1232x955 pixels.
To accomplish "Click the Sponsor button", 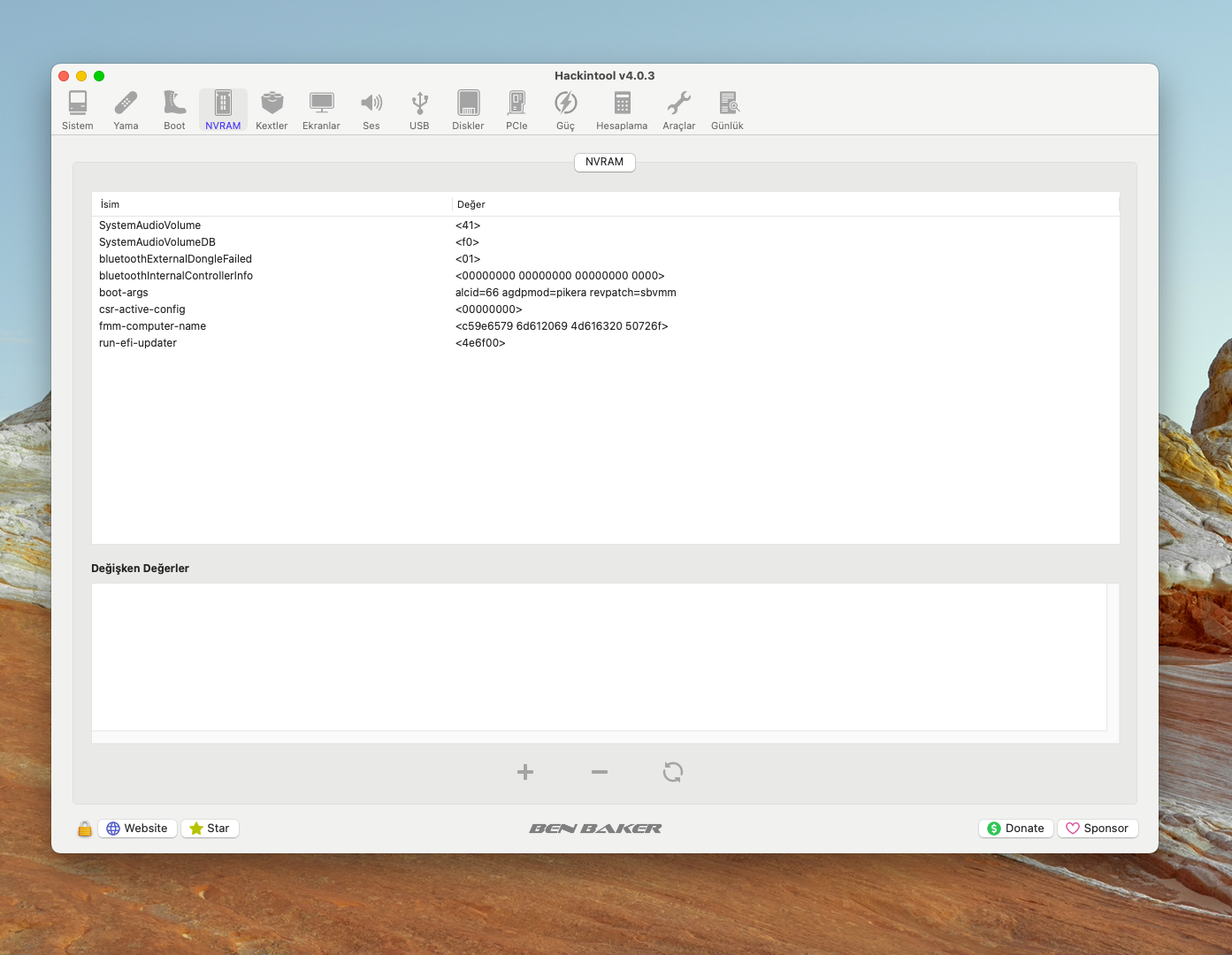I will pos(1097,829).
